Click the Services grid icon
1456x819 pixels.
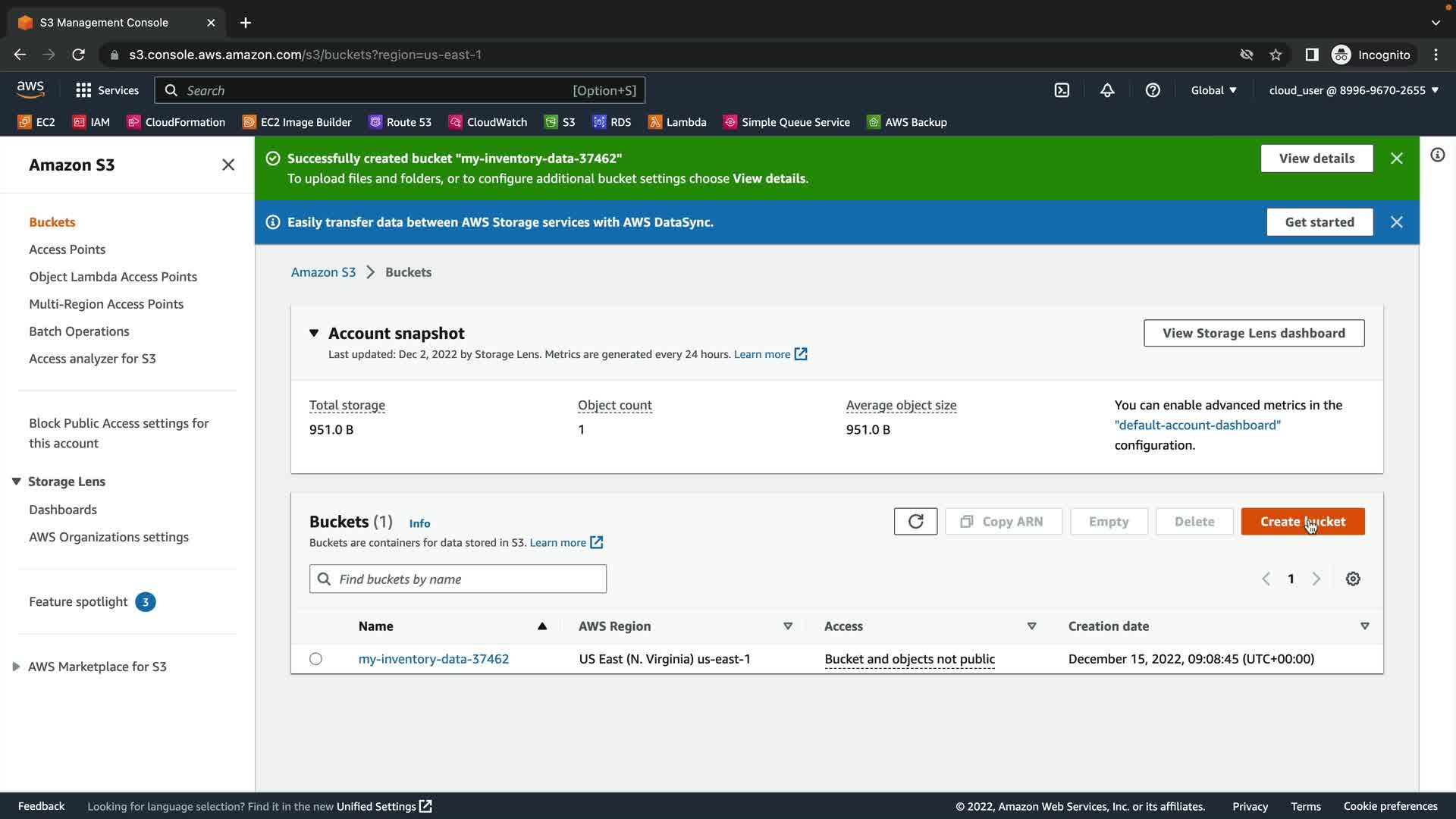[x=83, y=90]
